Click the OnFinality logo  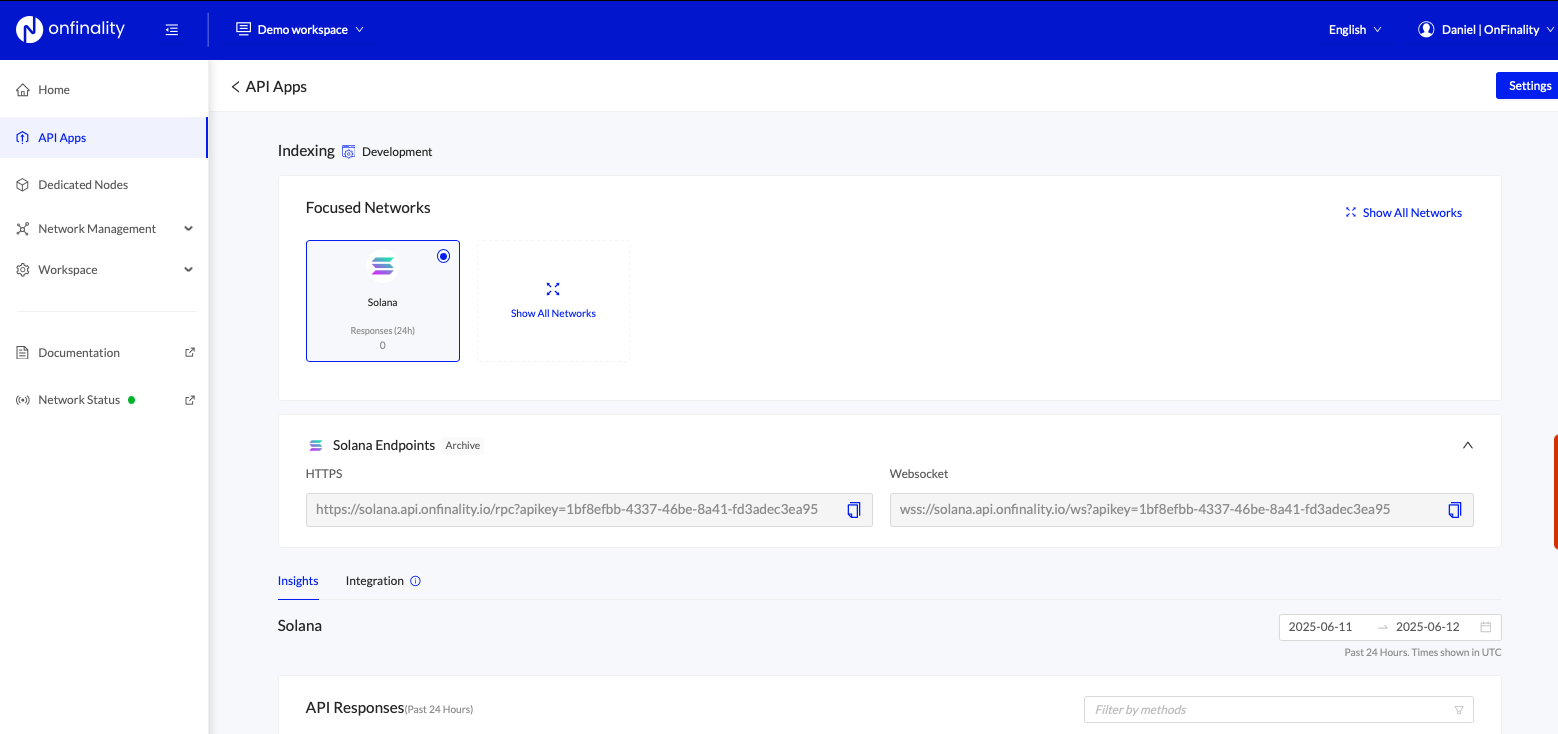[x=70, y=29]
